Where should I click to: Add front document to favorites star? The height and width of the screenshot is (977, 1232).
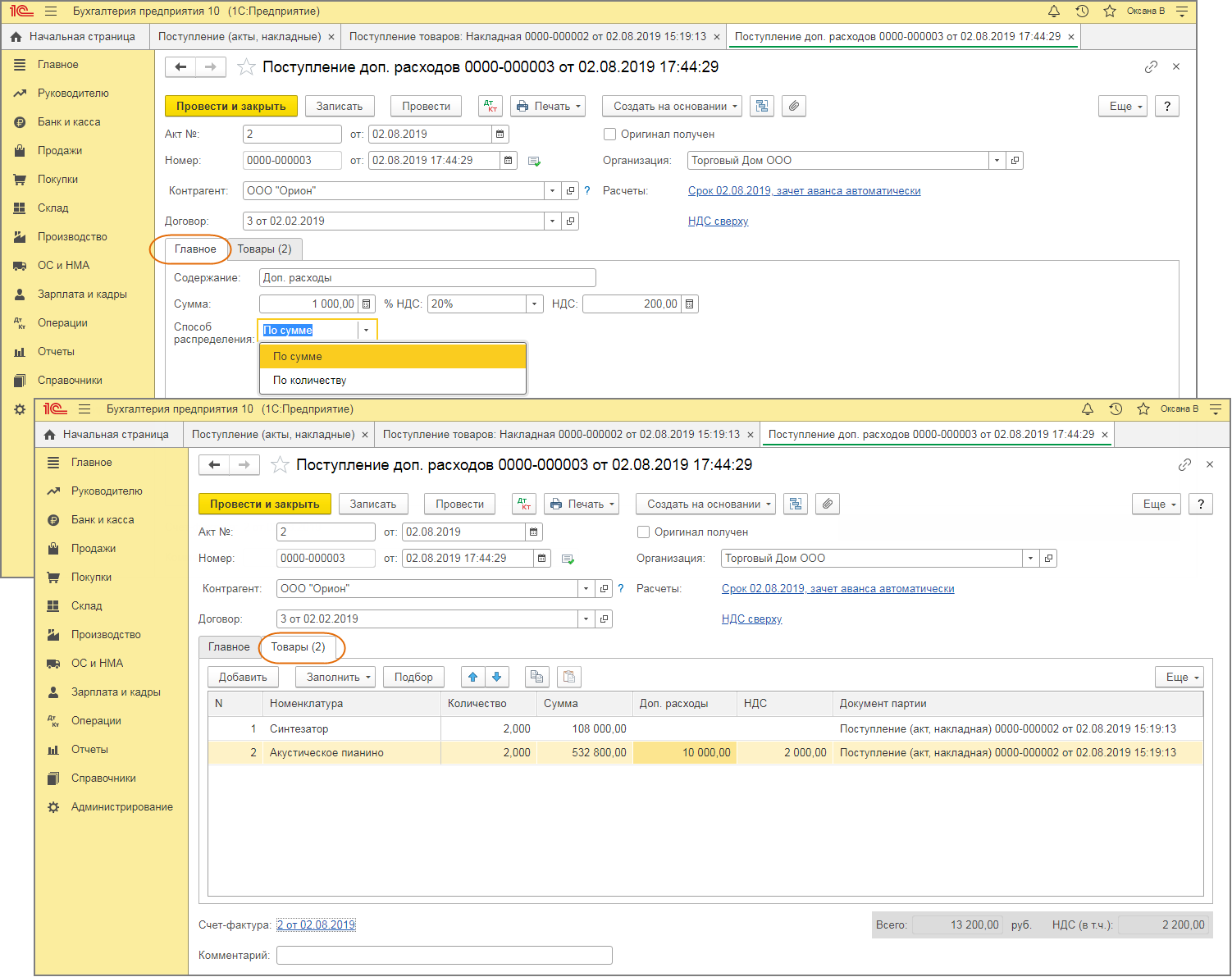280,465
